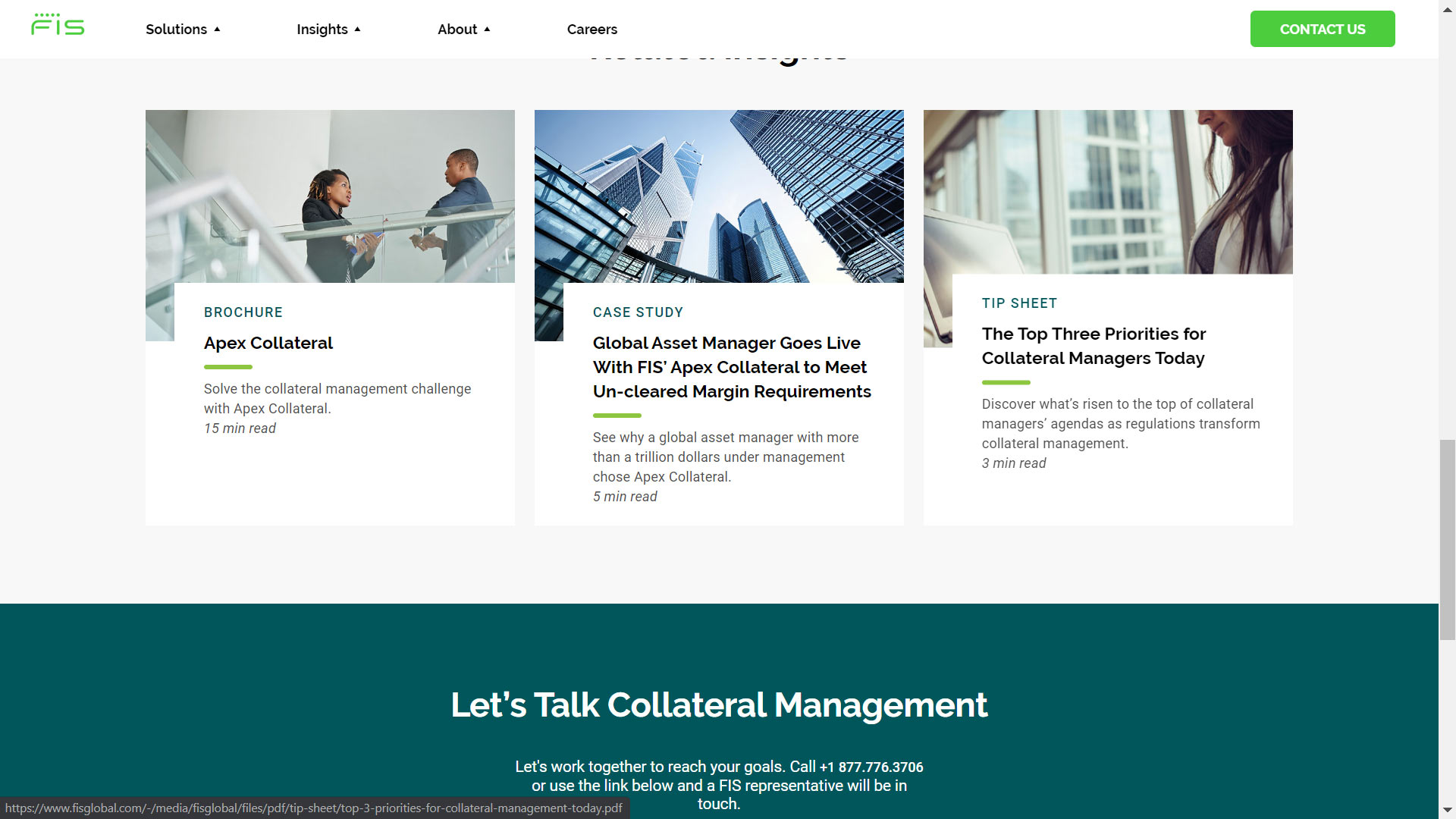The width and height of the screenshot is (1456, 819).
Task: Click the TIP SHEET category label
Action: 1018,303
